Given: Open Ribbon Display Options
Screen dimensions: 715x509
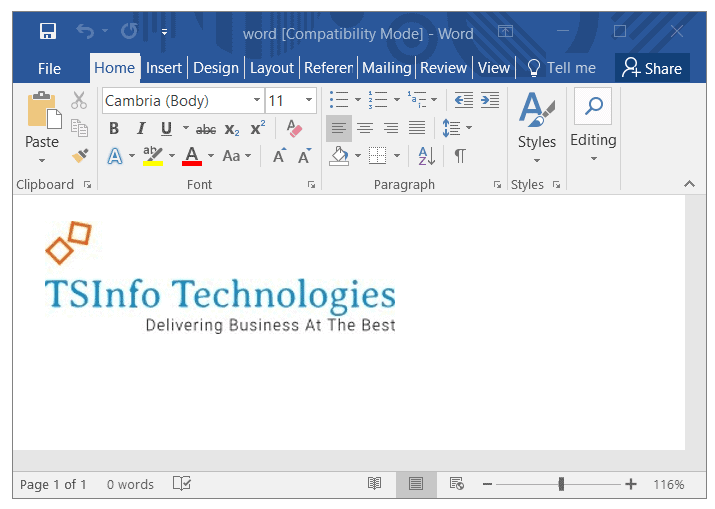Looking at the screenshot, I should [505, 31].
